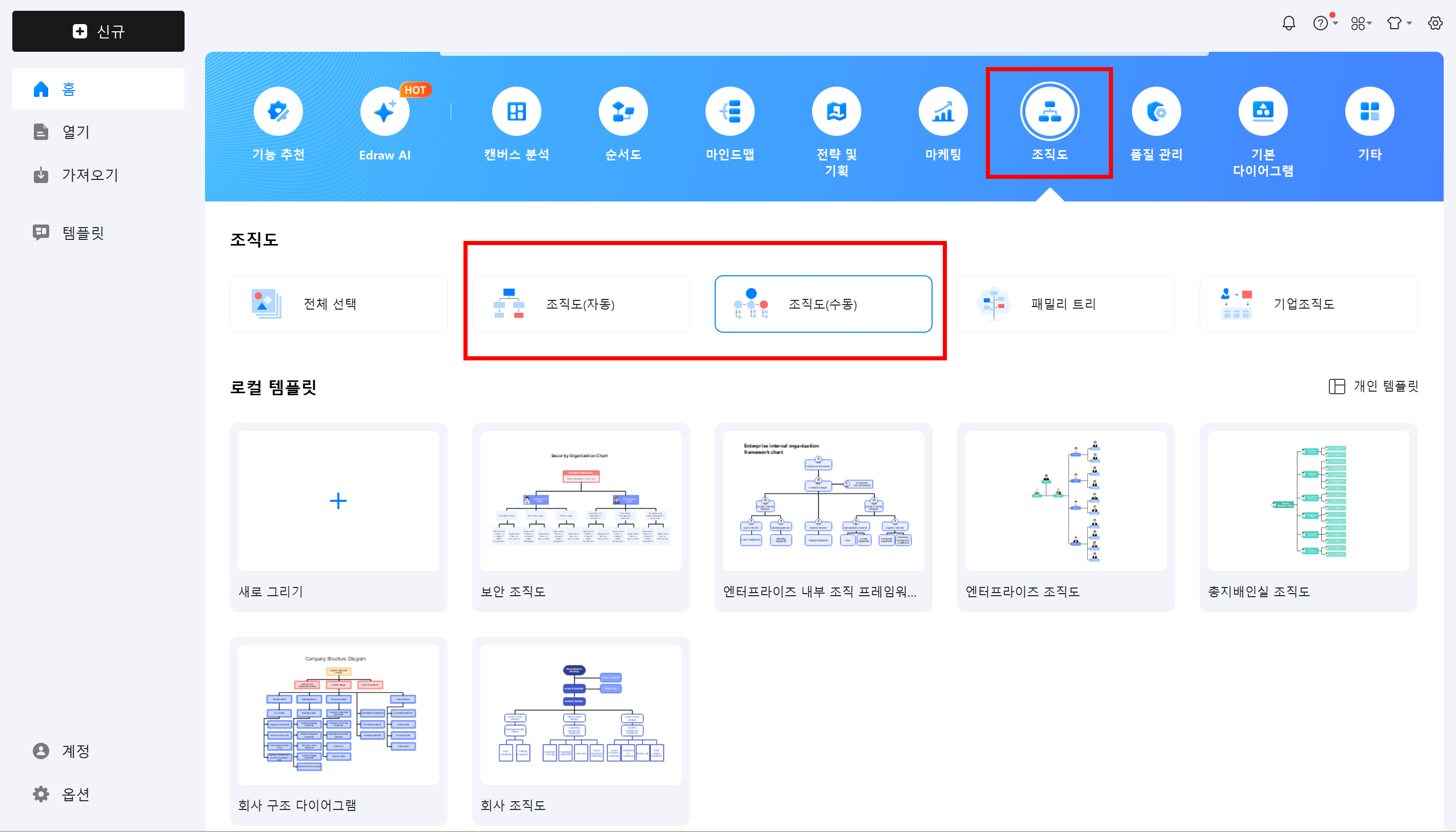Screen dimensions: 1456x832
Task: Select the 기본 다이어그램 category icon
Action: click(x=1263, y=112)
